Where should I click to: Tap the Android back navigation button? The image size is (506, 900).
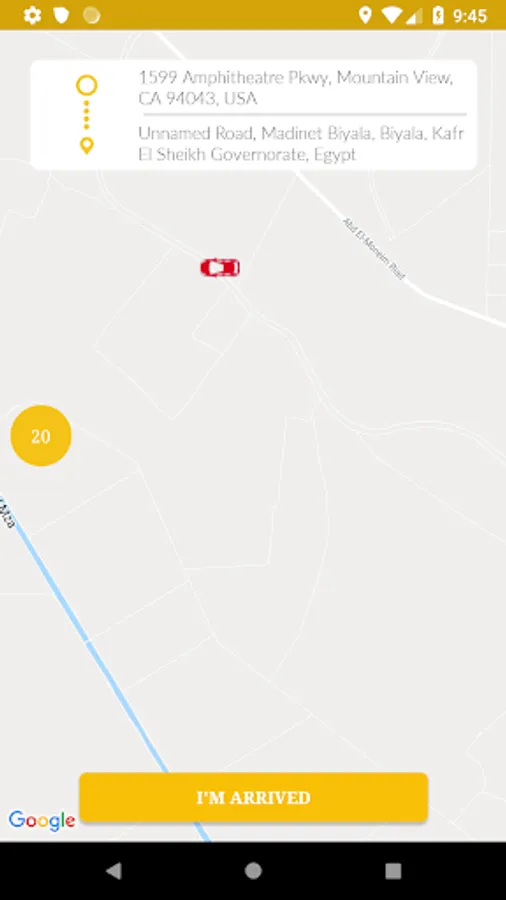pyautogui.click(x=114, y=871)
